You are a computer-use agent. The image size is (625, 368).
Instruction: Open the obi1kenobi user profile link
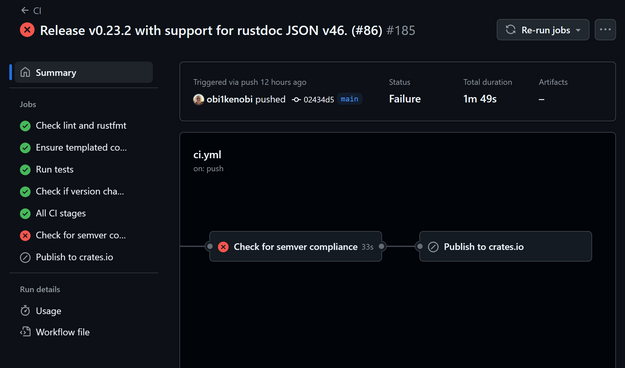coord(230,99)
